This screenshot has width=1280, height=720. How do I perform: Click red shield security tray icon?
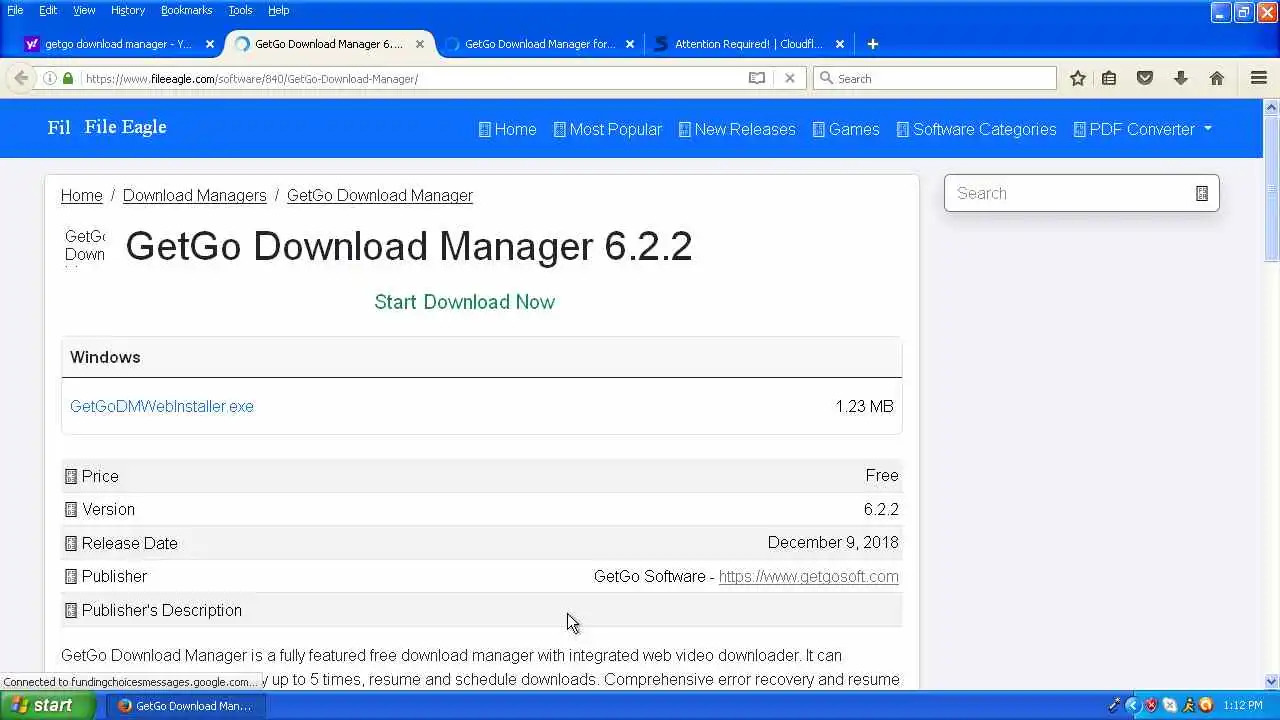point(1151,705)
